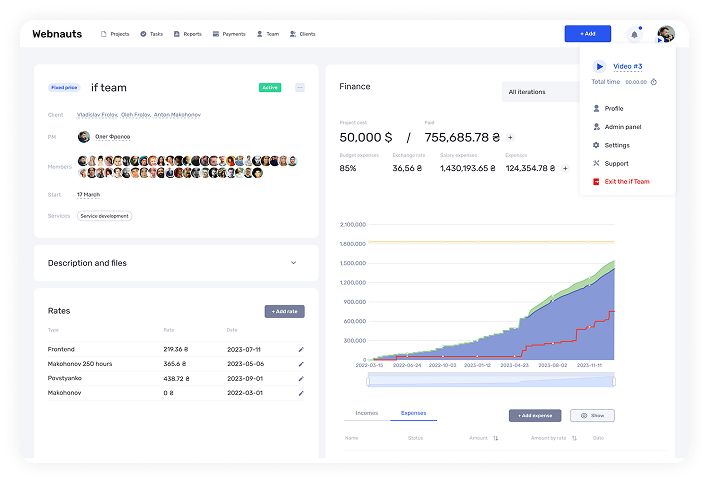Go to Reports in top navigation
709x483 pixels.
(x=188, y=34)
